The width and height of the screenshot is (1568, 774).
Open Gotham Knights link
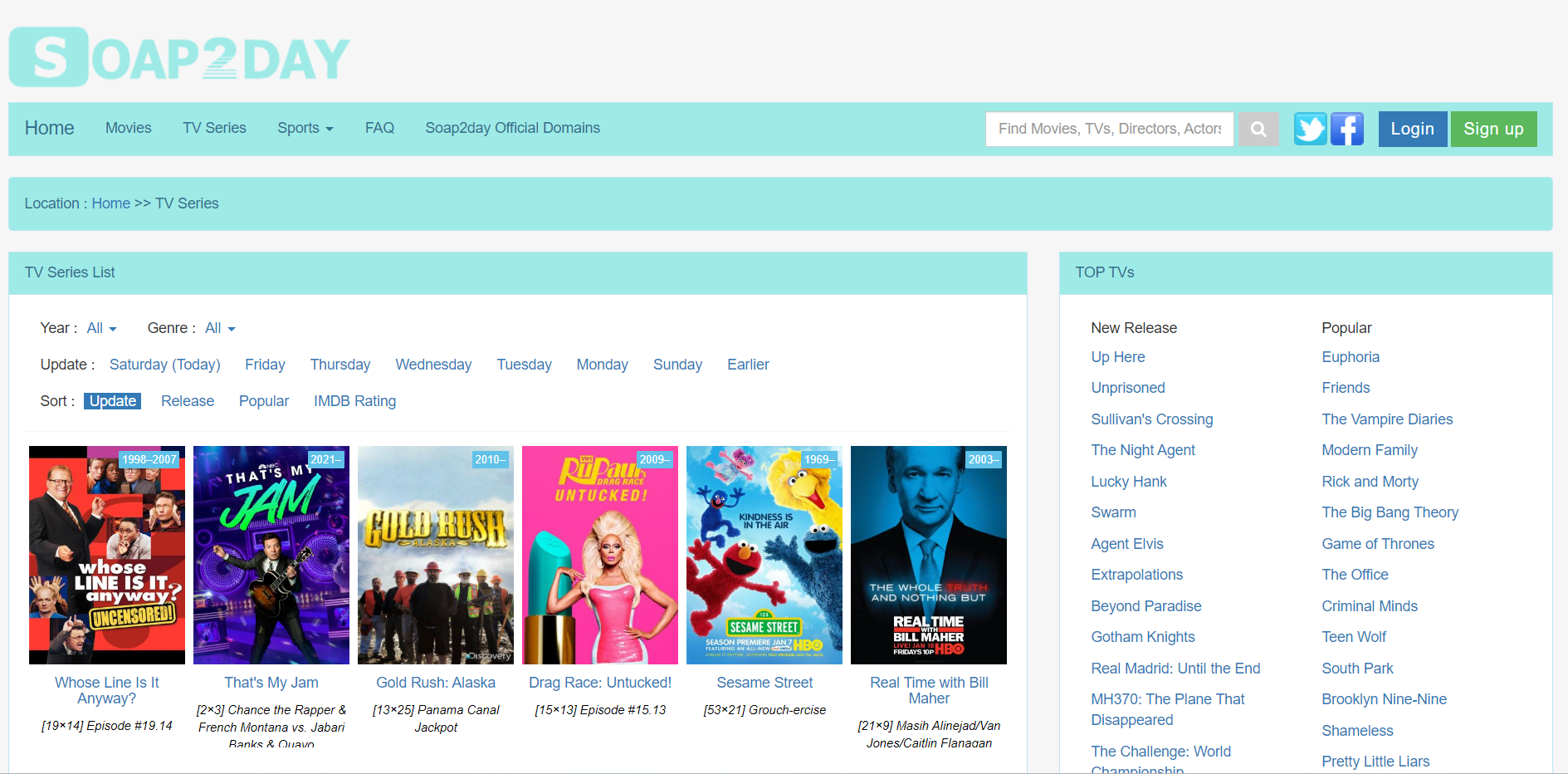pyautogui.click(x=1143, y=637)
